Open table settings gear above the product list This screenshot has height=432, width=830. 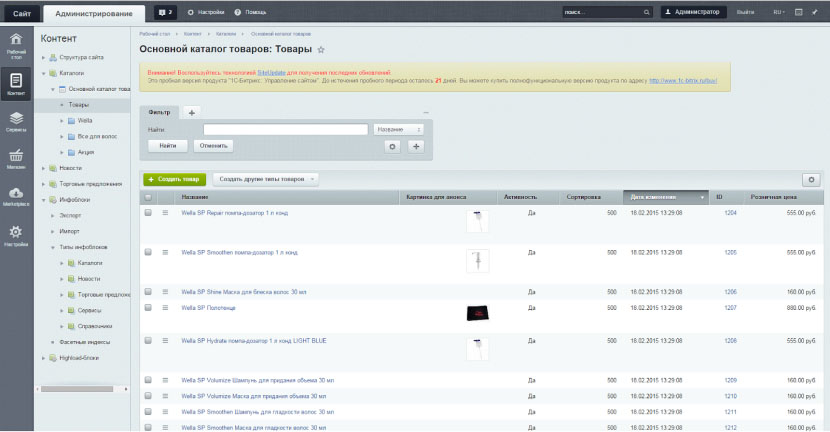811,179
